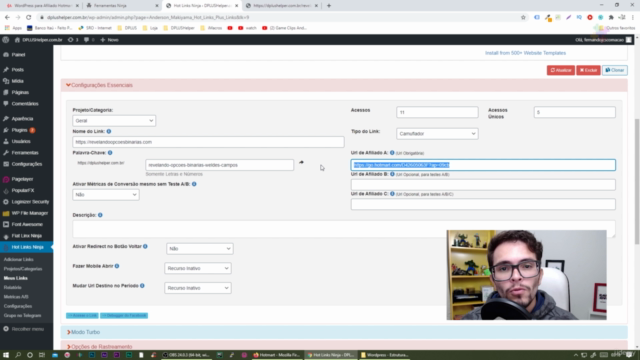Click the Acessar o Link button
640x360 pixels.
tap(82, 316)
